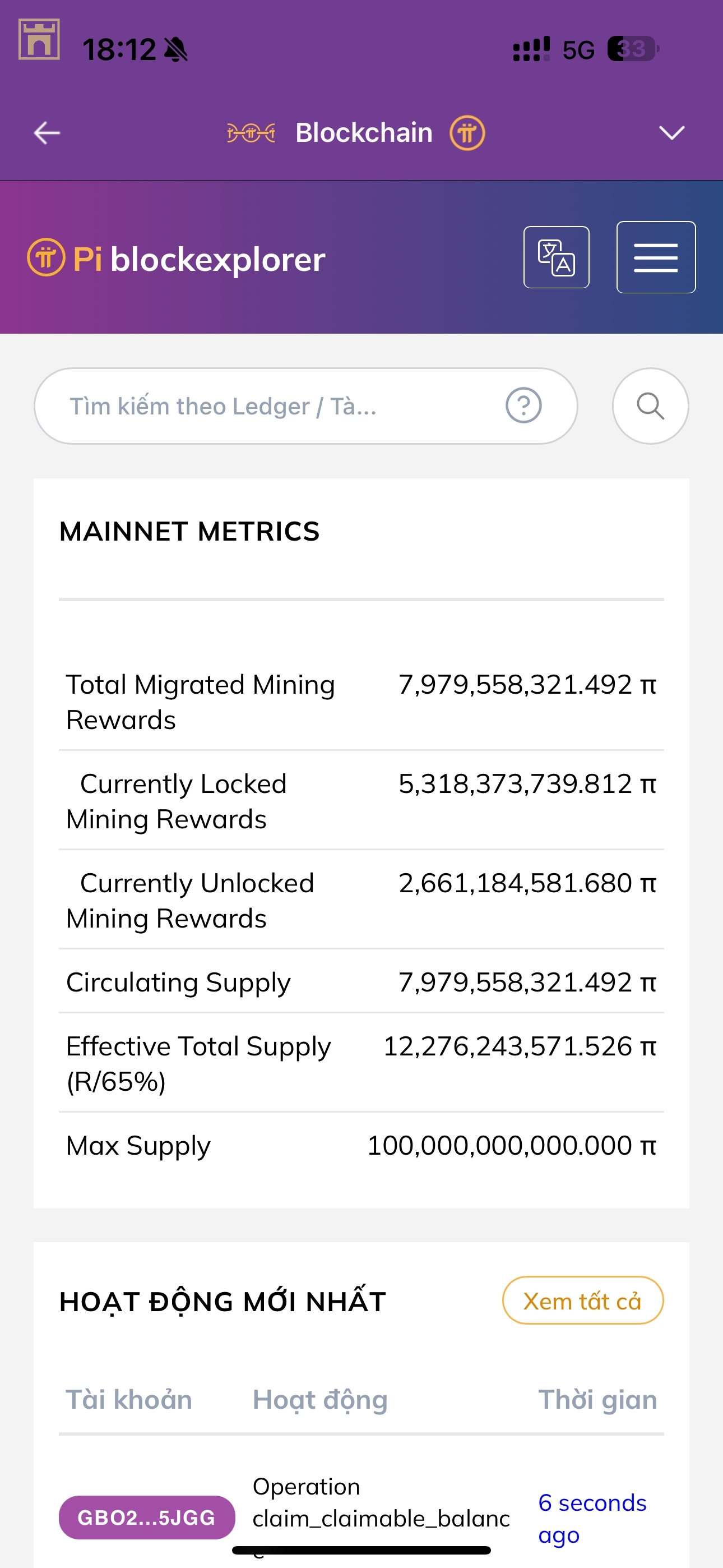The width and height of the screenshot is (723, 1568).
Task: Open the language translate button
Action: click(555, 257)
